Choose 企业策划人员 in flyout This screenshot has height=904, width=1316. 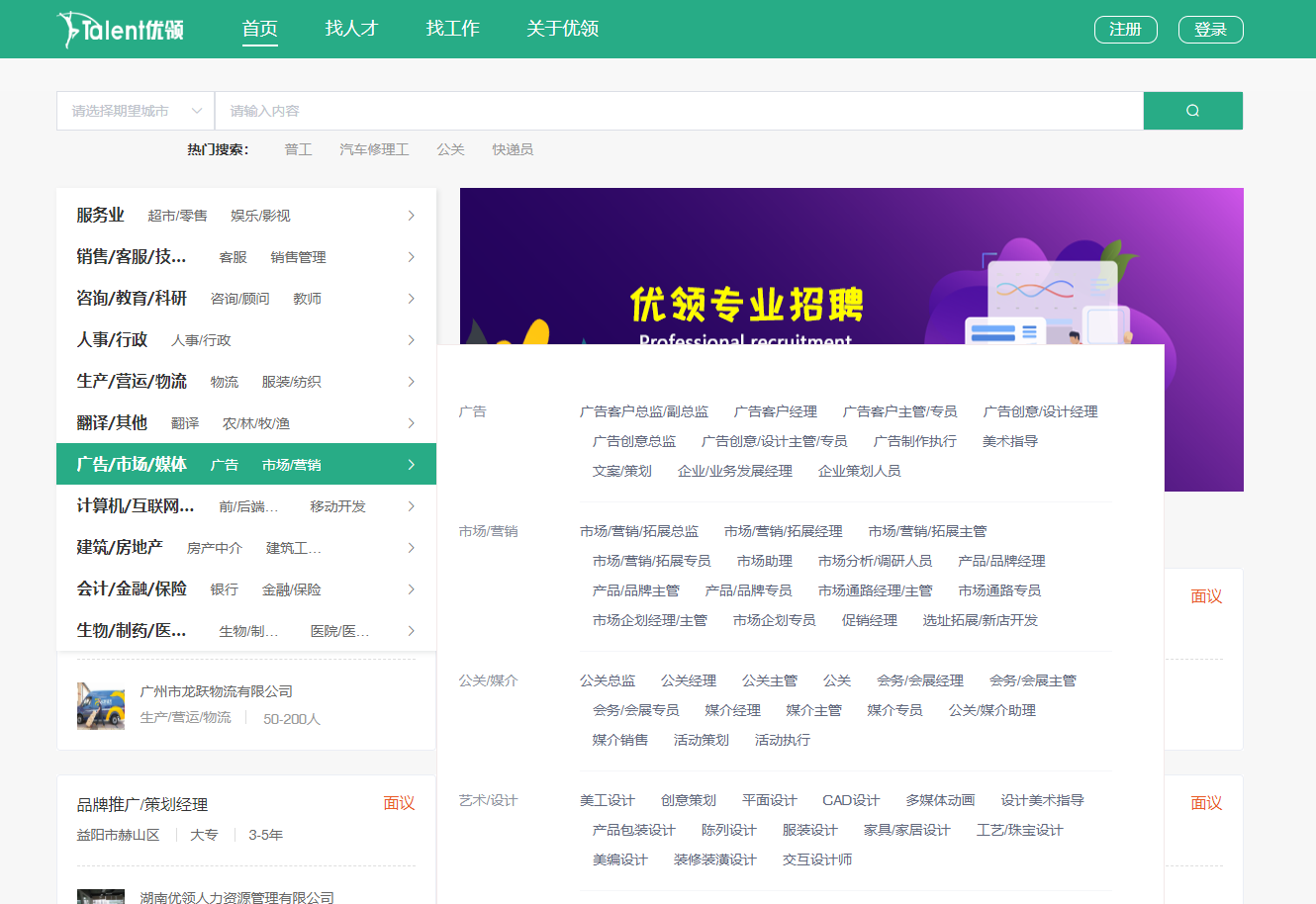point(860,471)
